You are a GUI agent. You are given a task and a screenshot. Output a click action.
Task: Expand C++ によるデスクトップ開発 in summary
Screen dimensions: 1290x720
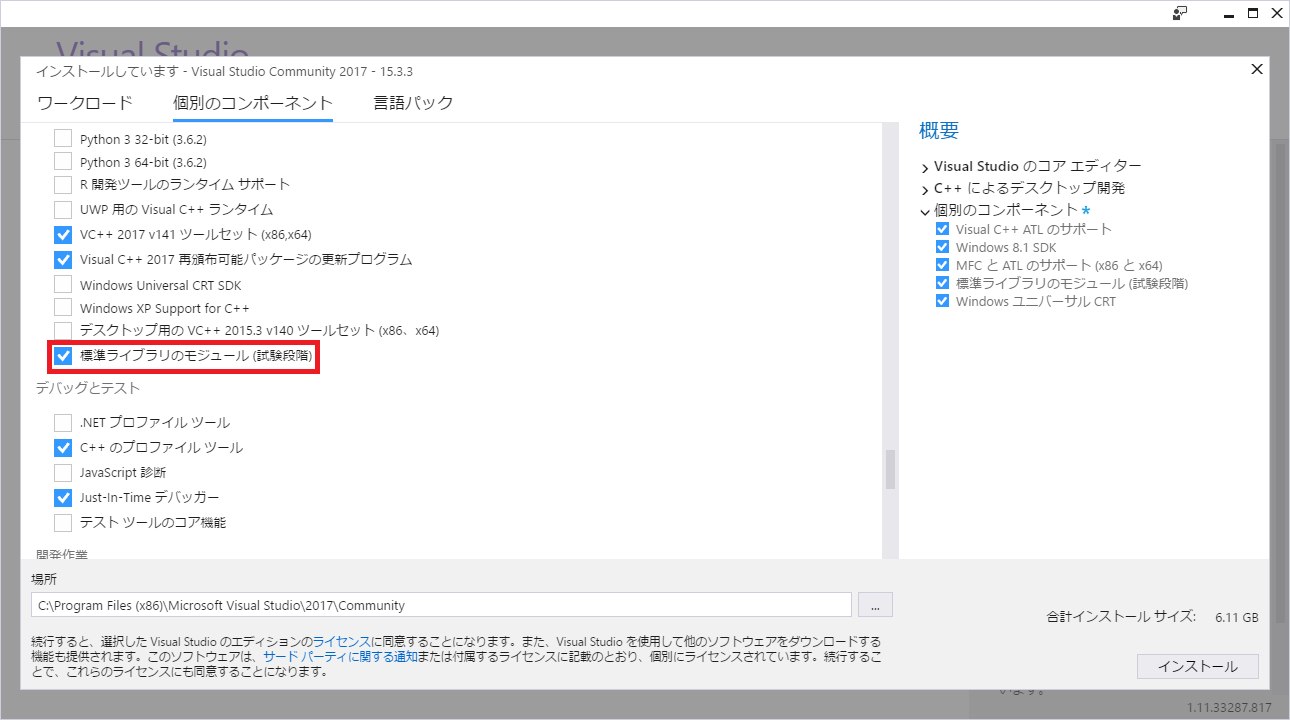click(925, 189)
